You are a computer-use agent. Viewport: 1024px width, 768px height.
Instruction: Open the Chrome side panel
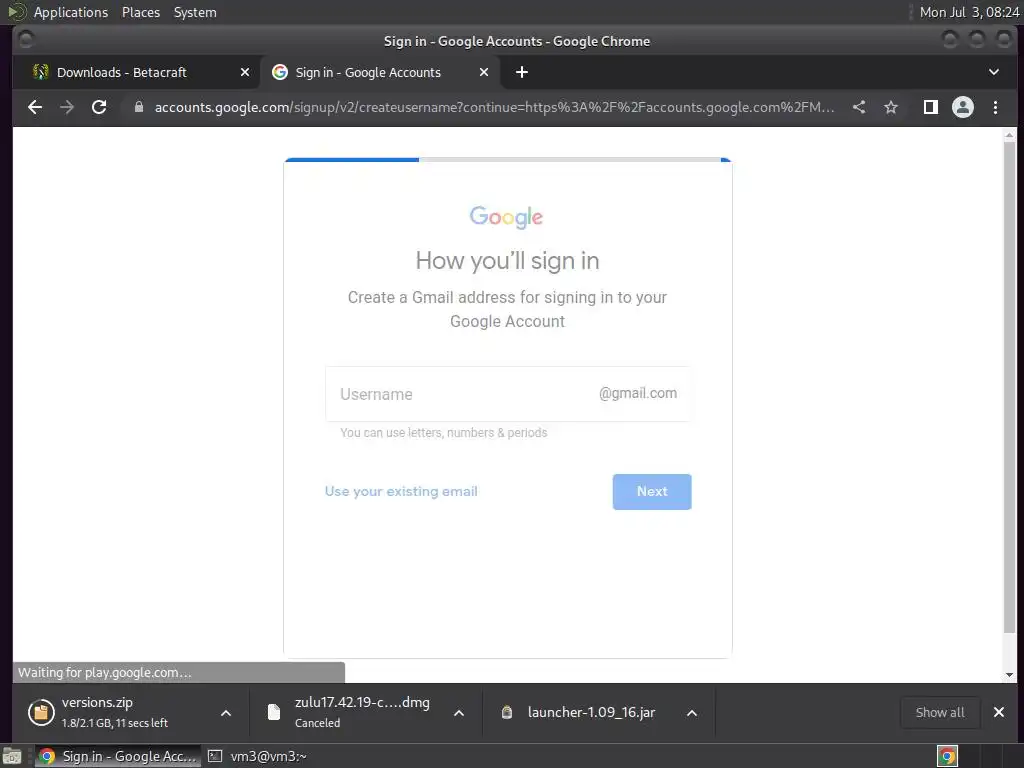coord(931,107)
